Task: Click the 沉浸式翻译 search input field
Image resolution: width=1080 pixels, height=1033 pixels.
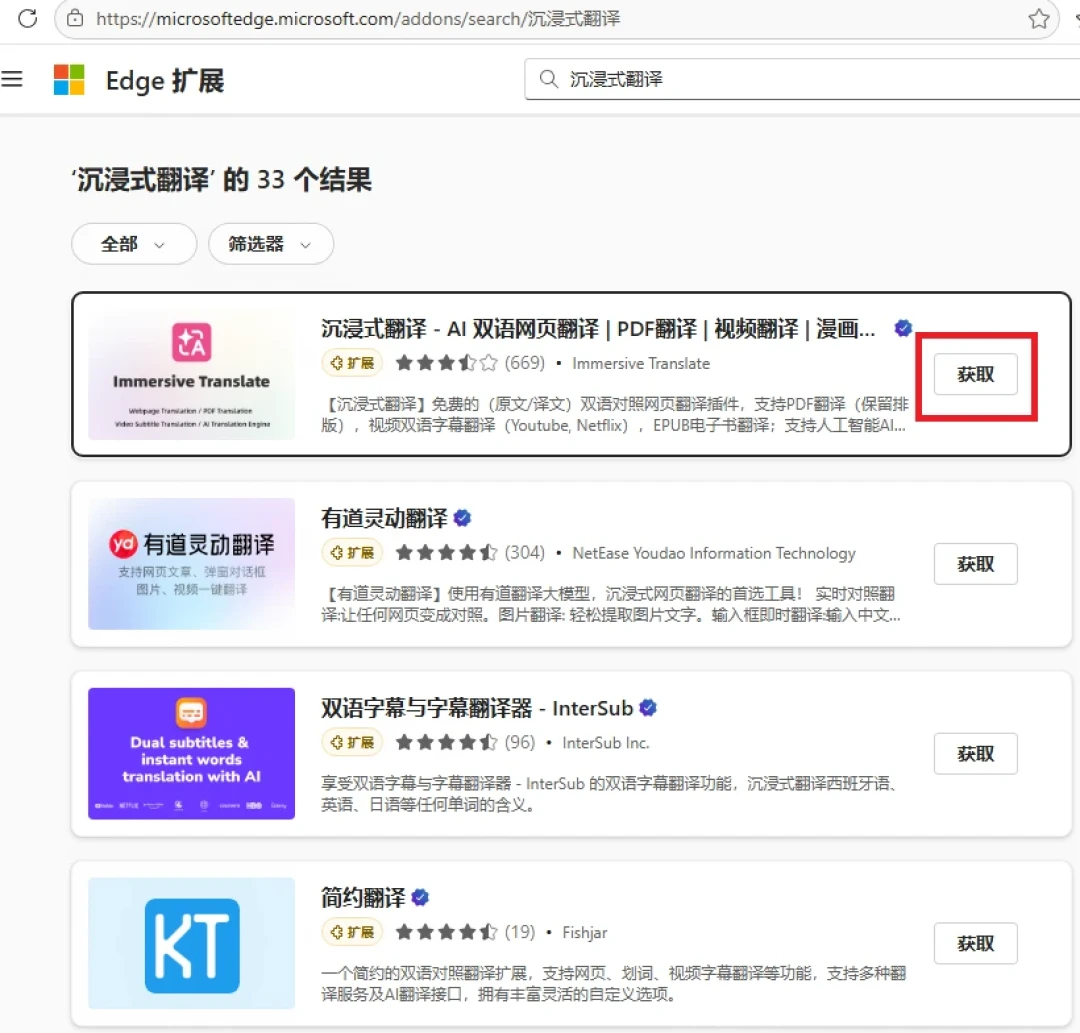Action: pyautogui.click(x=802, y=79)
